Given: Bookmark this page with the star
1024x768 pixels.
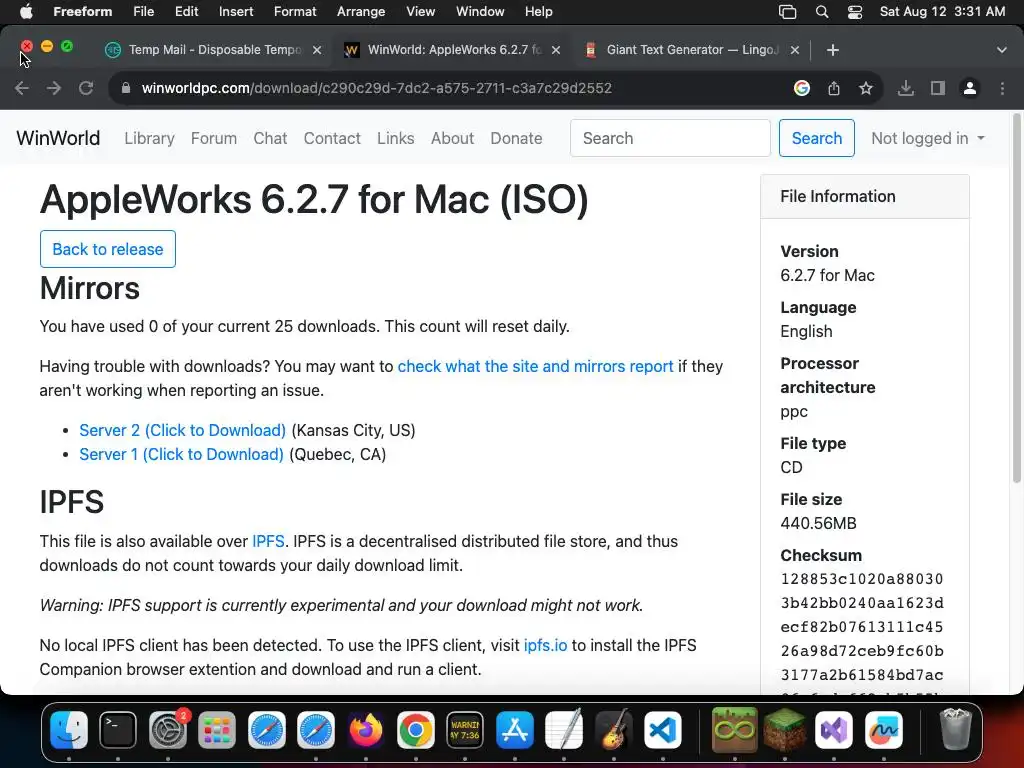Looking at the screenshot, I should point(866,88).
